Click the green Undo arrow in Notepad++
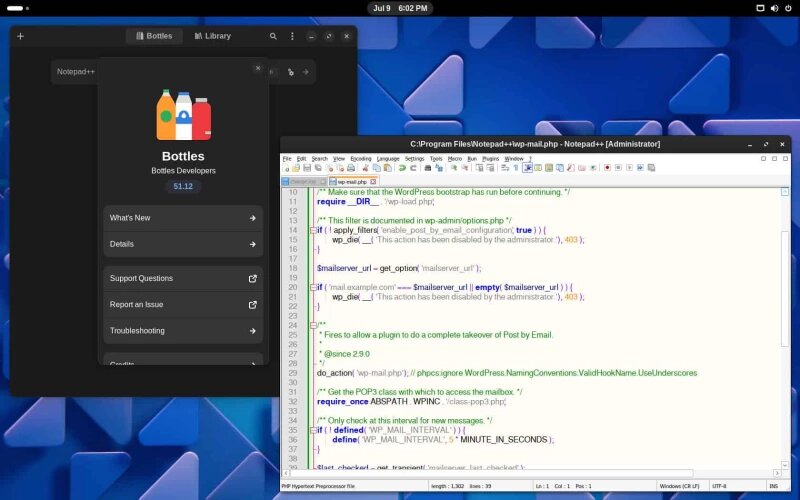The height and width of the screenshot is (500, 800). tap(401, 167)
